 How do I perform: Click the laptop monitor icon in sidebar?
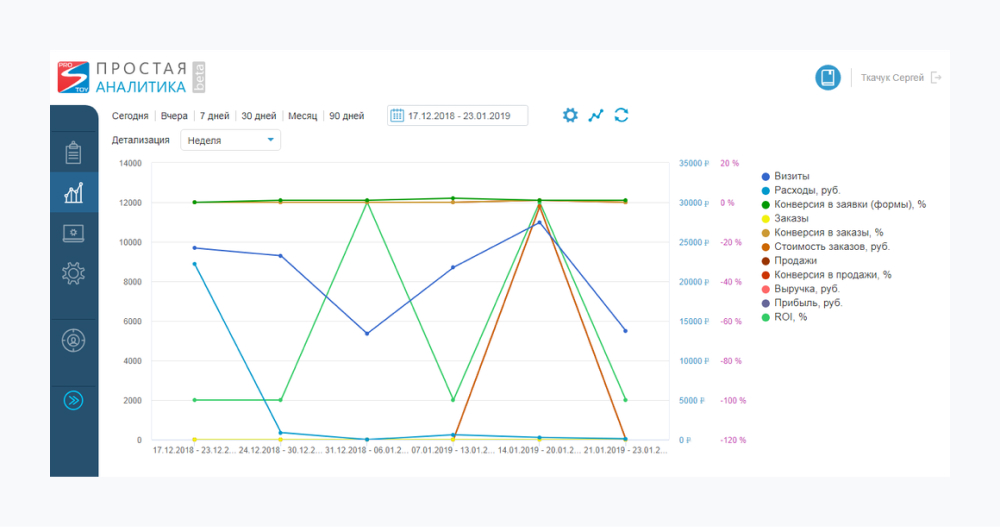coord(73,233)
